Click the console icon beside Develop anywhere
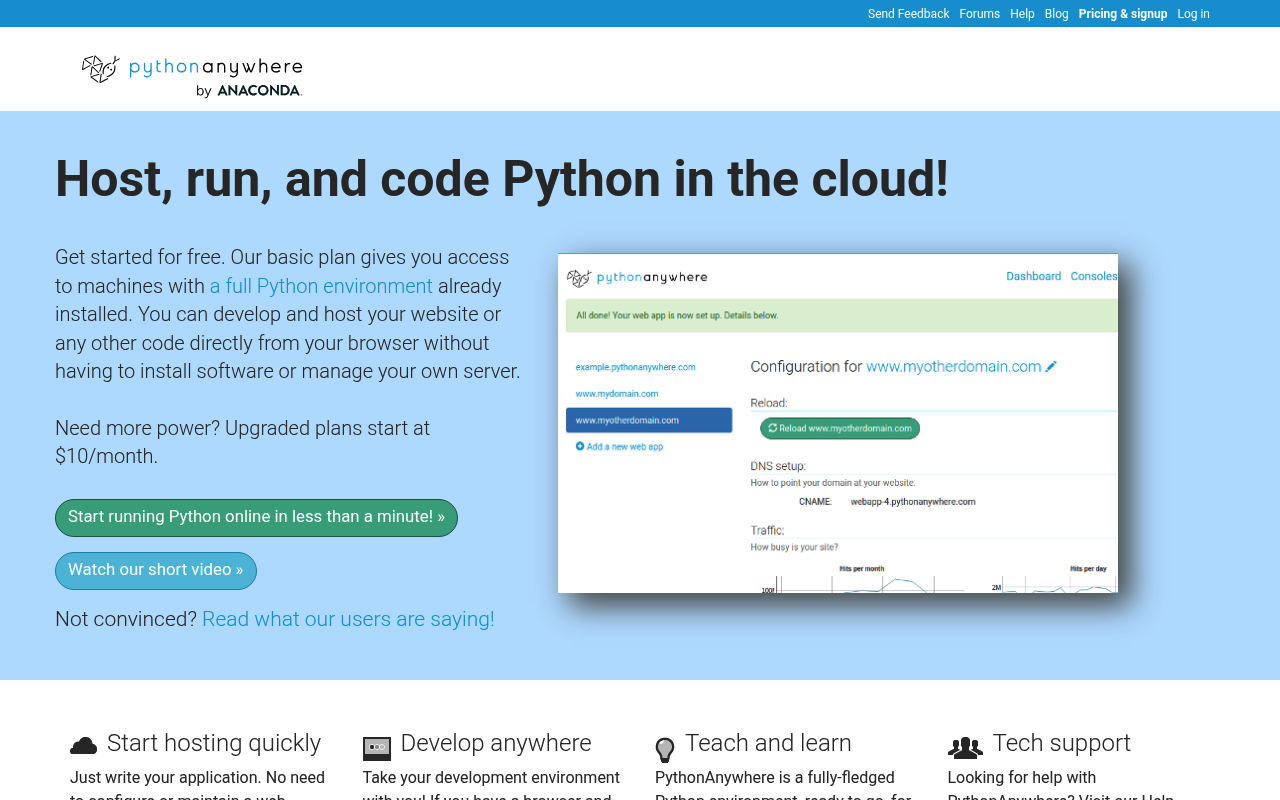The width and height of the screenshot is (1280, 800). (x=377, y=747)
